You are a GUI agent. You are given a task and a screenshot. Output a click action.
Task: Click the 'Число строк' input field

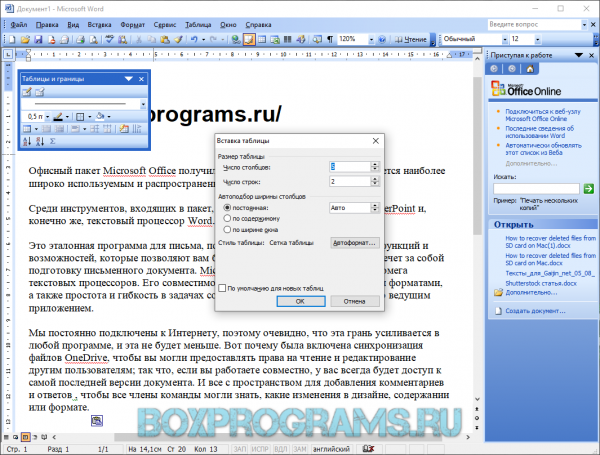click(350, 181)
